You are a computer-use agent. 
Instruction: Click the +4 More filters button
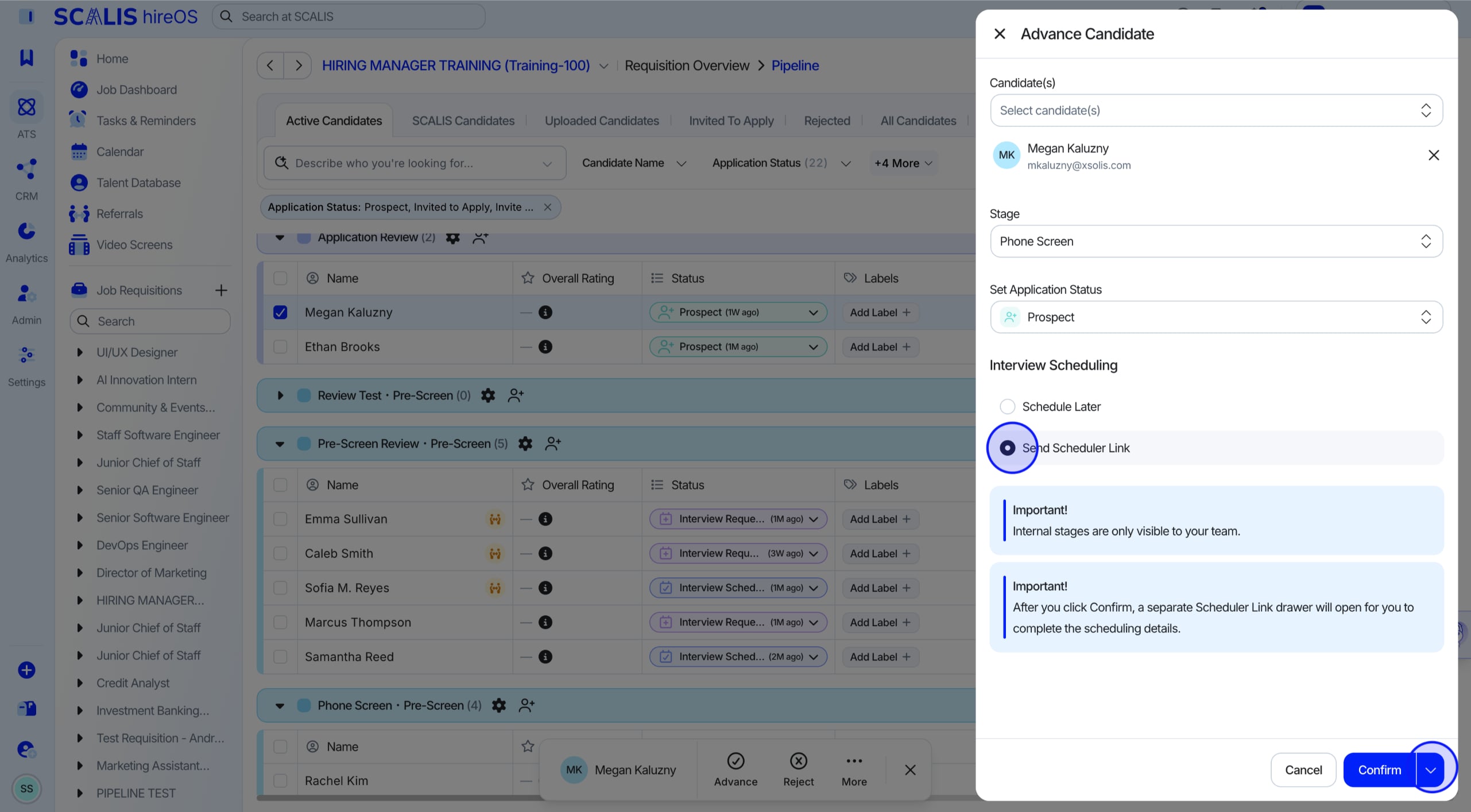click(903, 163)
